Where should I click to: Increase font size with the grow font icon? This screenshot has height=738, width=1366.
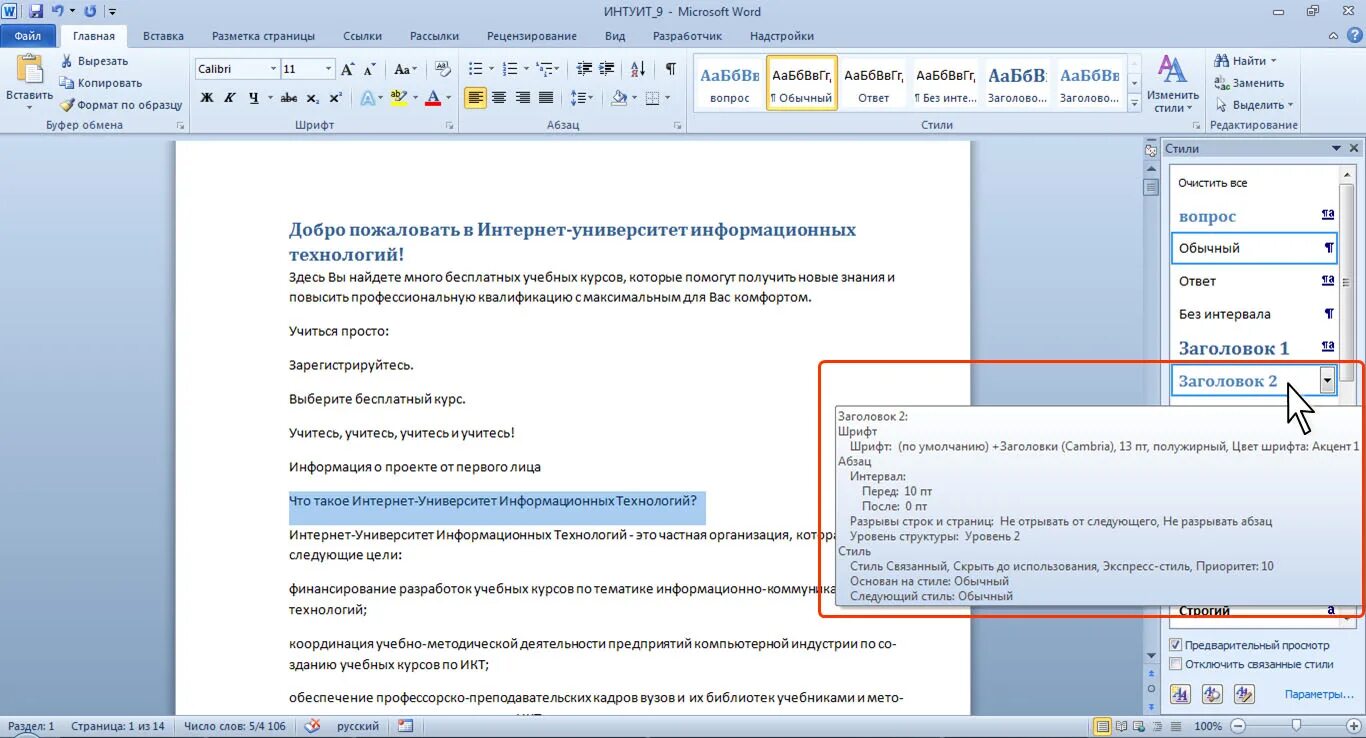pyautogui.click(x=348, y=69)
